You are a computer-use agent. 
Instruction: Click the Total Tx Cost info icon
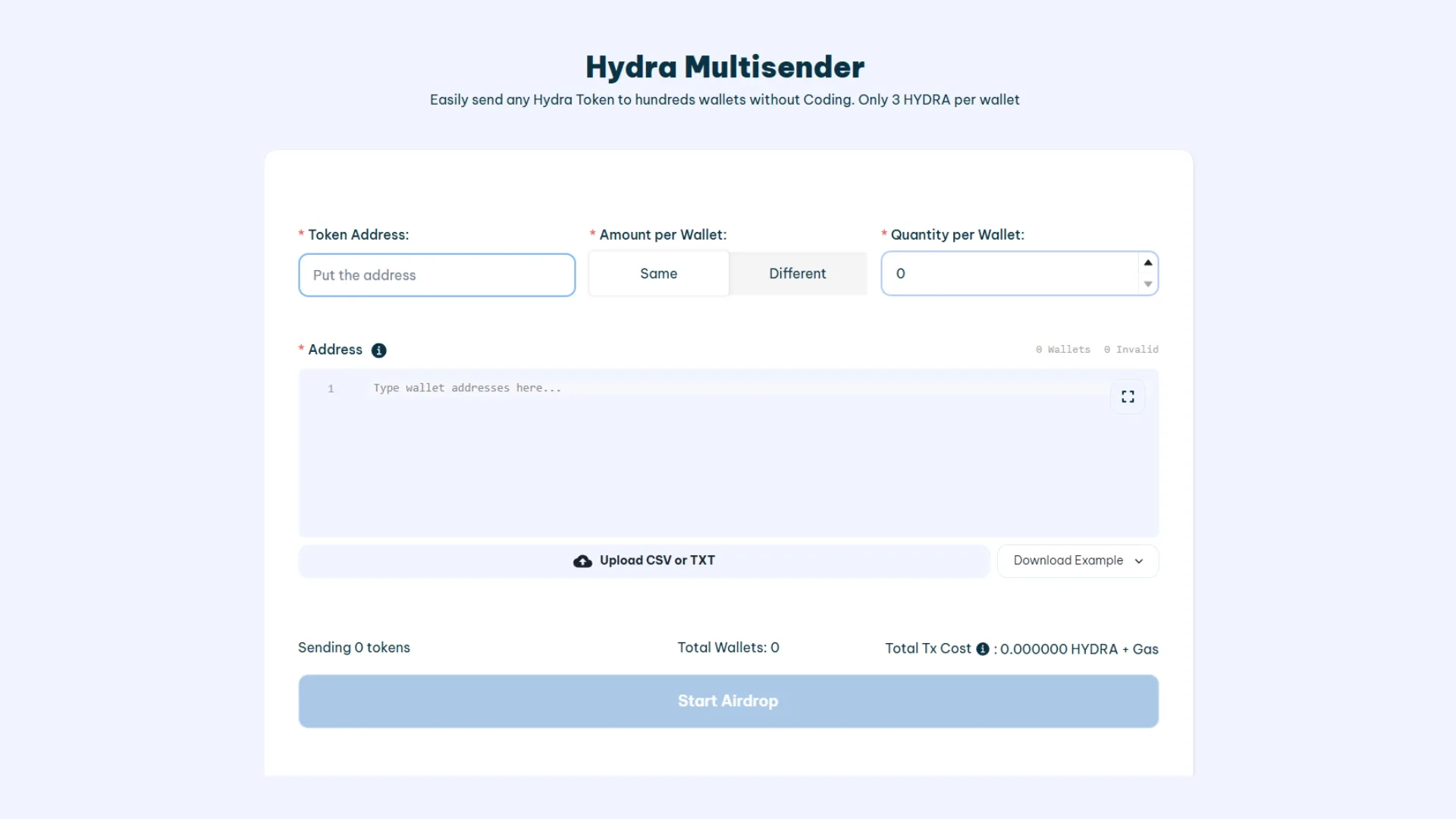click(x=982, y=649)
